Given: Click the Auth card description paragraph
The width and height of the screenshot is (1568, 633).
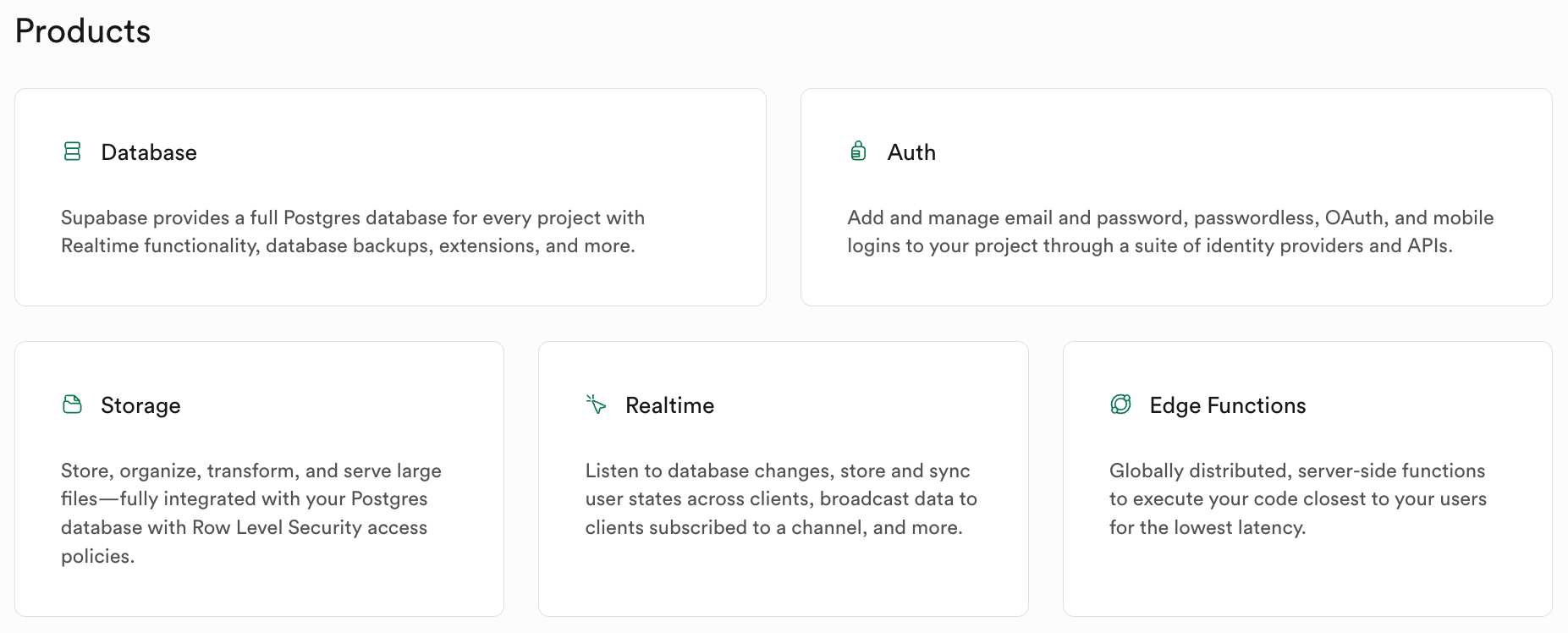Looking at the screenshot, I should 1170,232.
